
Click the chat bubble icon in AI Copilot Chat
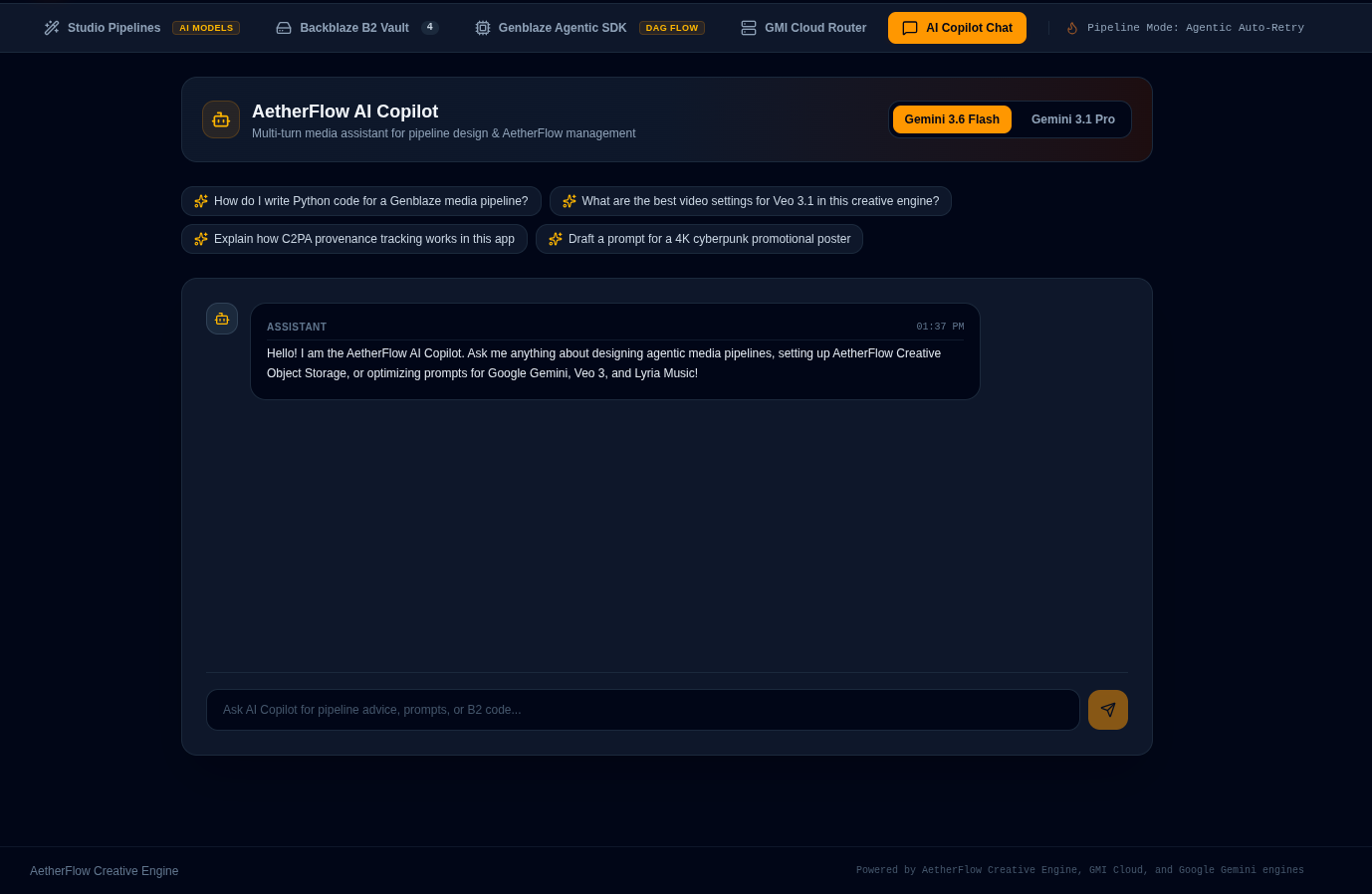[x=910, y=28]
